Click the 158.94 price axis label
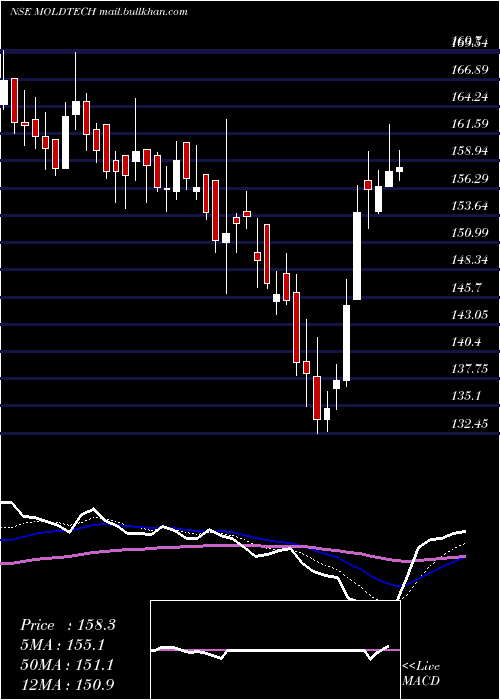 coord(469,151)
